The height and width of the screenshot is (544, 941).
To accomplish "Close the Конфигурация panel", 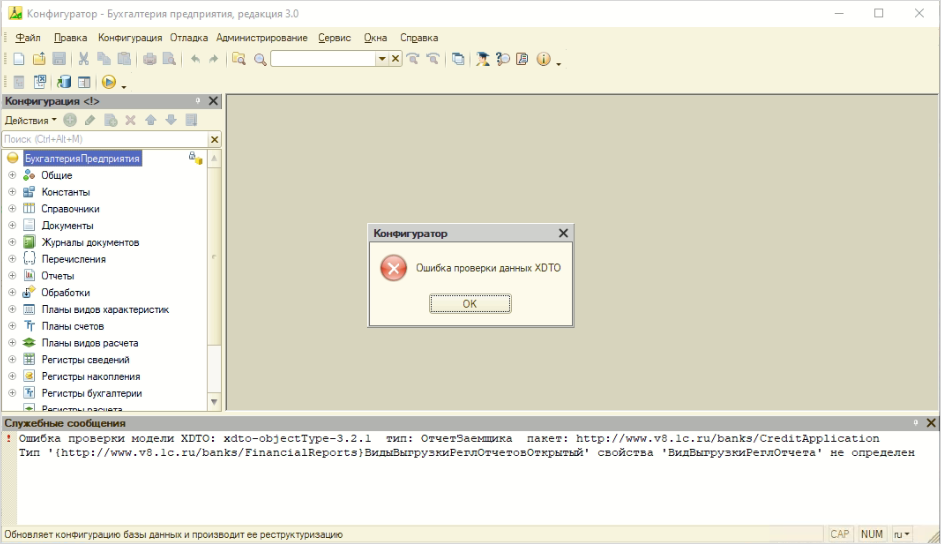I will click(213, 101).
